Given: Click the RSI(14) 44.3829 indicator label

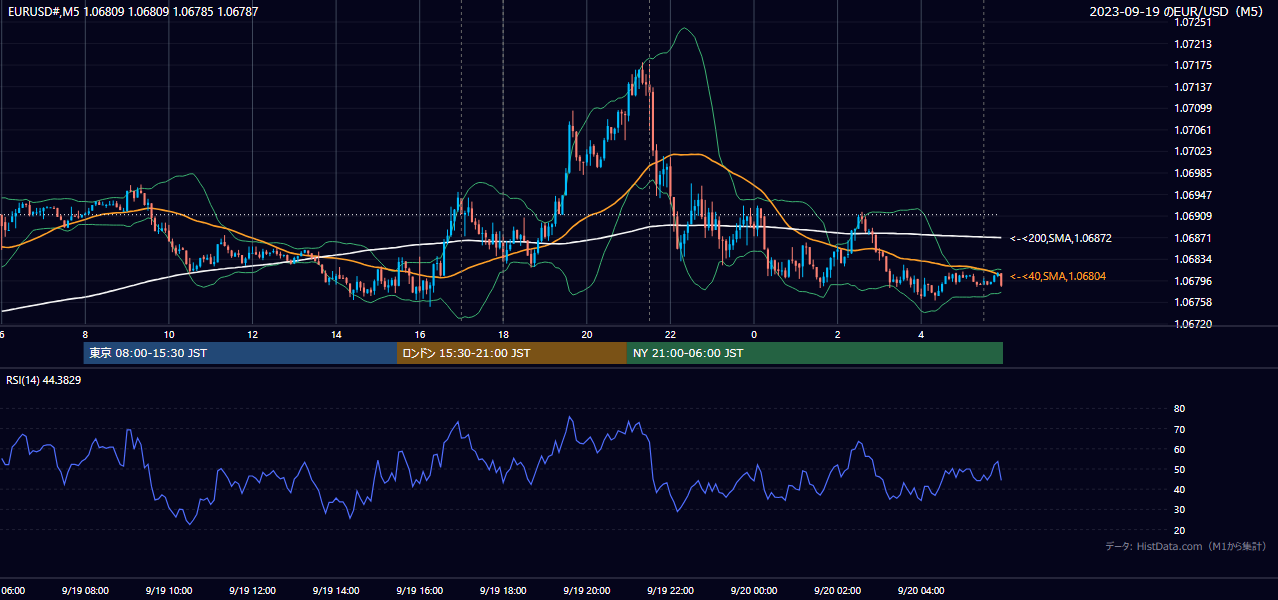Looking at the screenshot, I should click(x=44, y=380).
